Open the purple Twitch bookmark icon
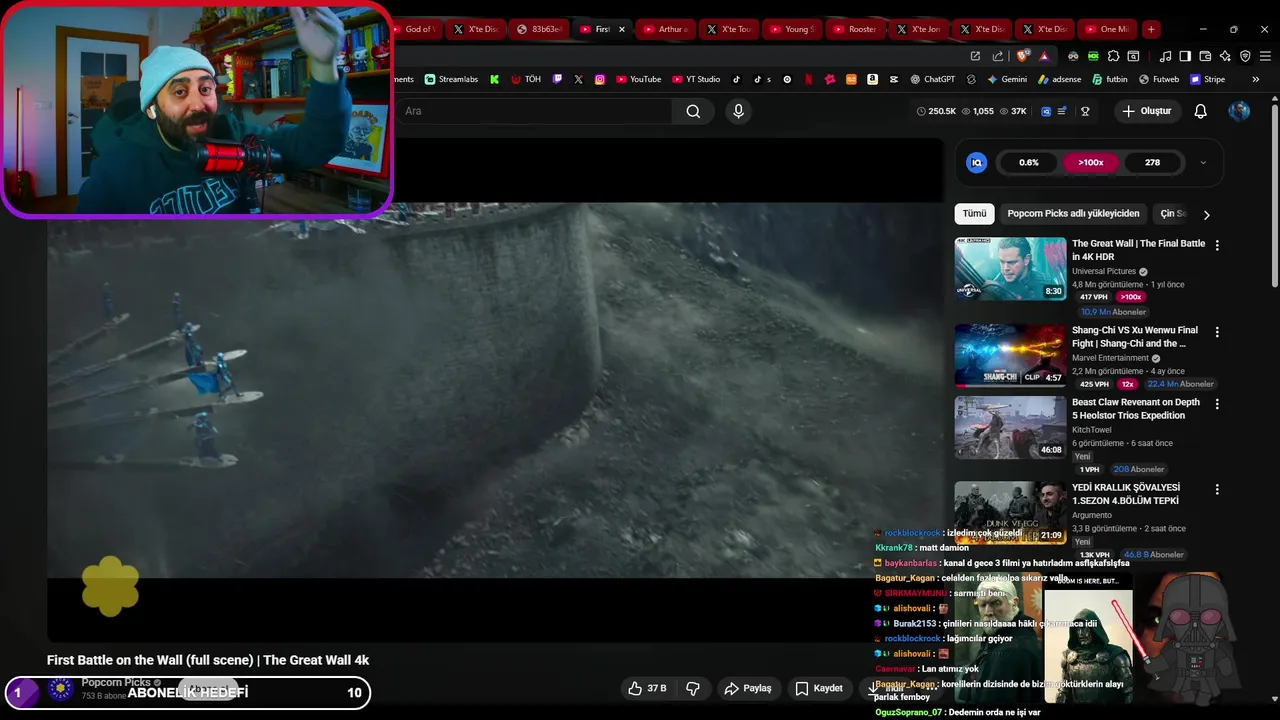 coord(558,79)
